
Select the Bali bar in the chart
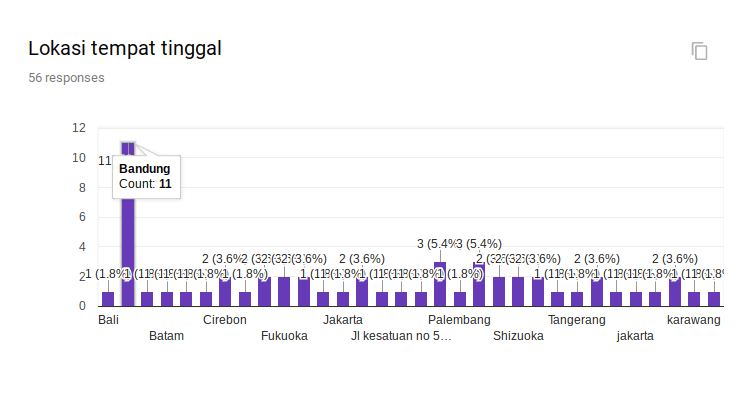108,298
